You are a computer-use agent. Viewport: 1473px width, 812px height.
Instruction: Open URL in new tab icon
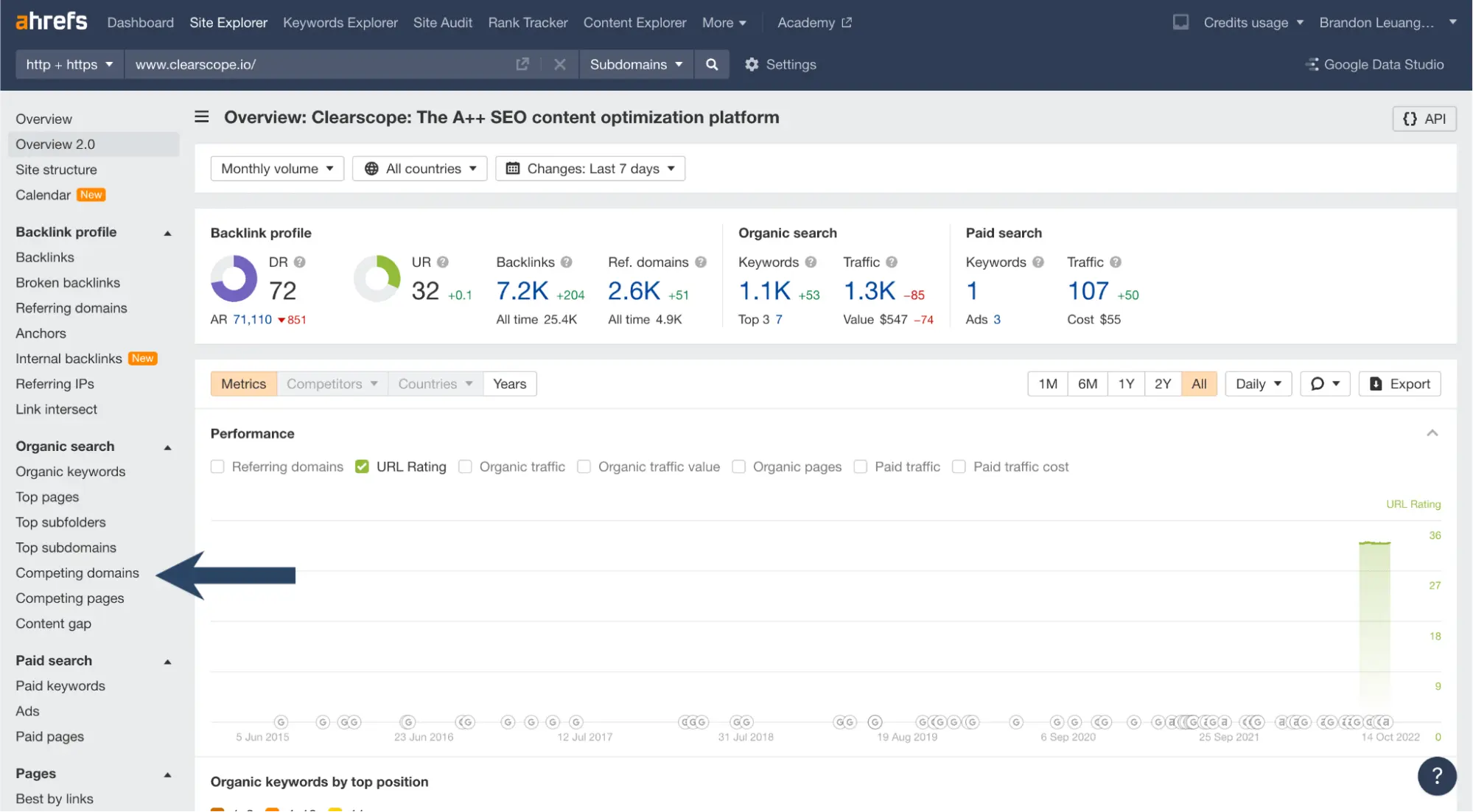[x=522, y=65]
